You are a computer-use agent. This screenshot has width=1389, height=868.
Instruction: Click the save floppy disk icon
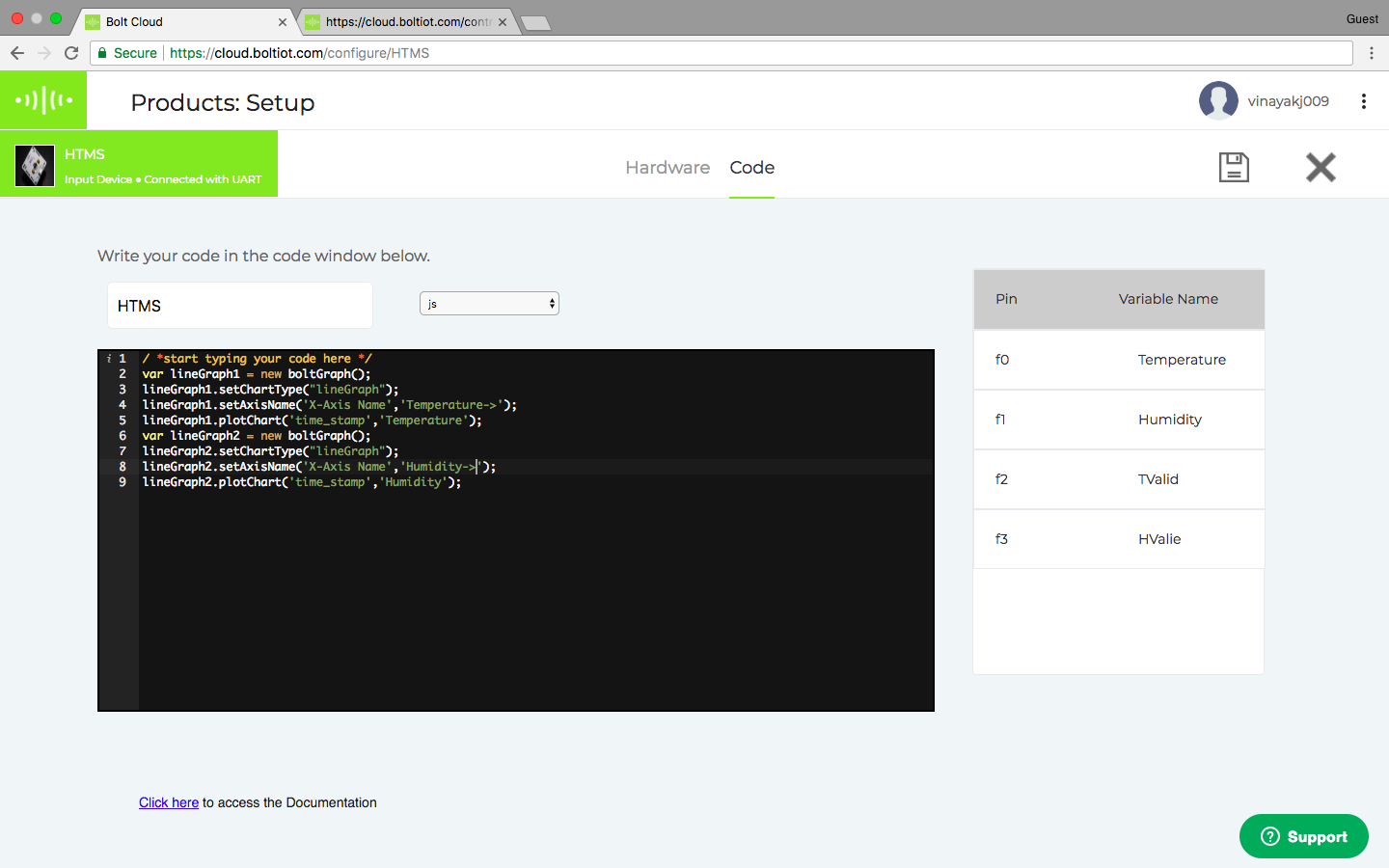pyautogui.click(x=1234, y=167)
